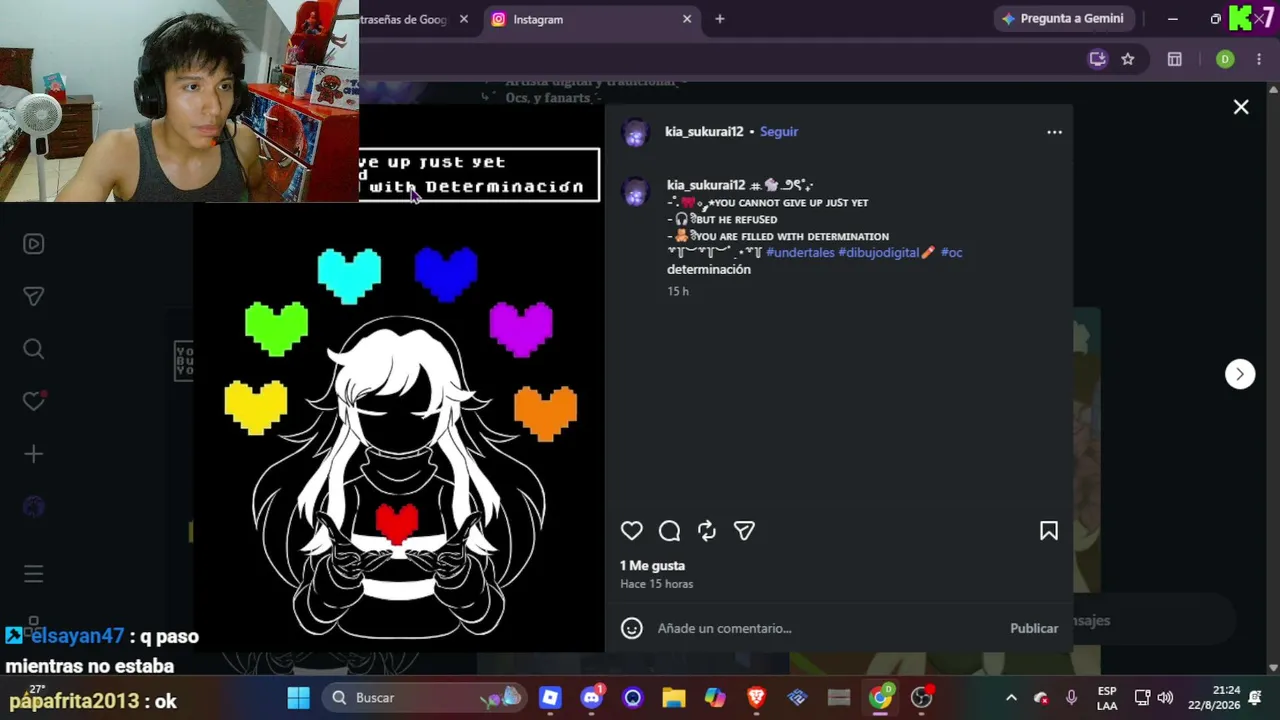This screenshot has height=720, width=1280.
Task: Open the #undertales hashtag
Action: 800,253
